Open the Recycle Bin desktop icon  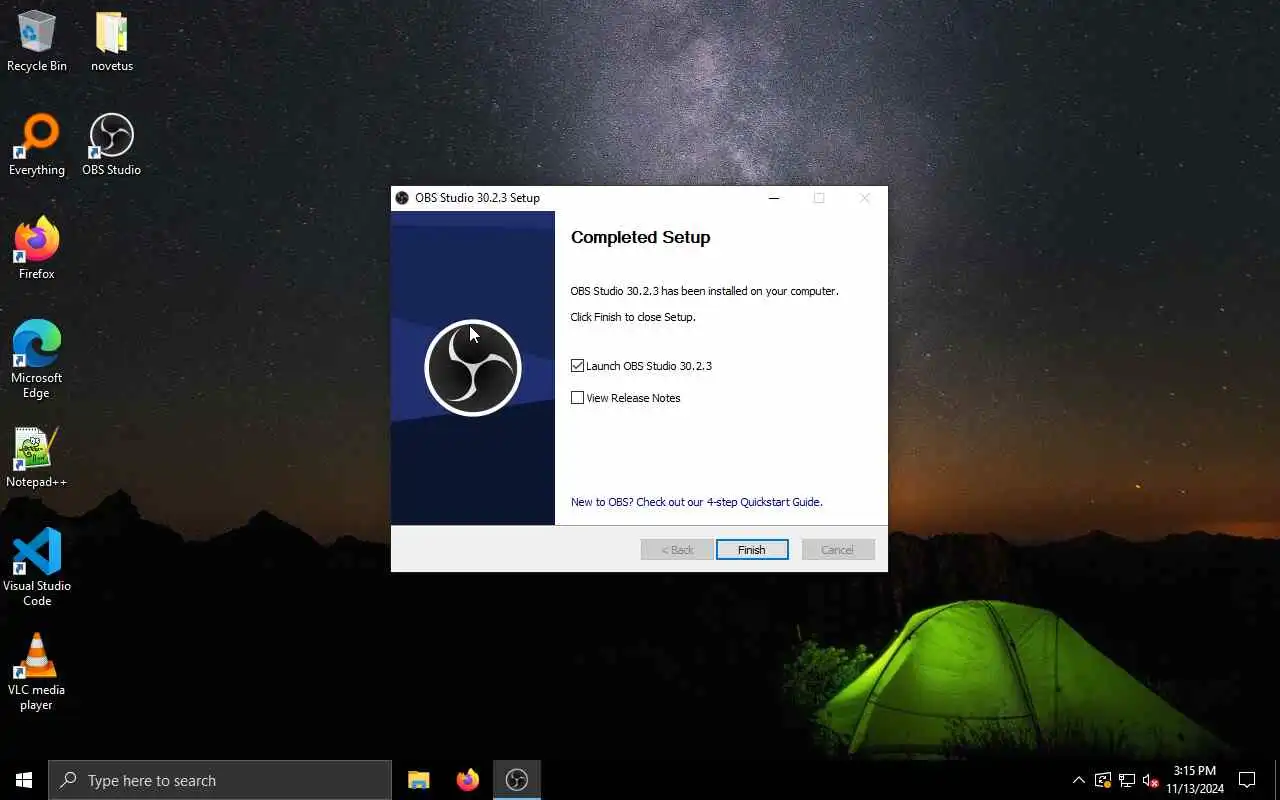coord(37,42)
